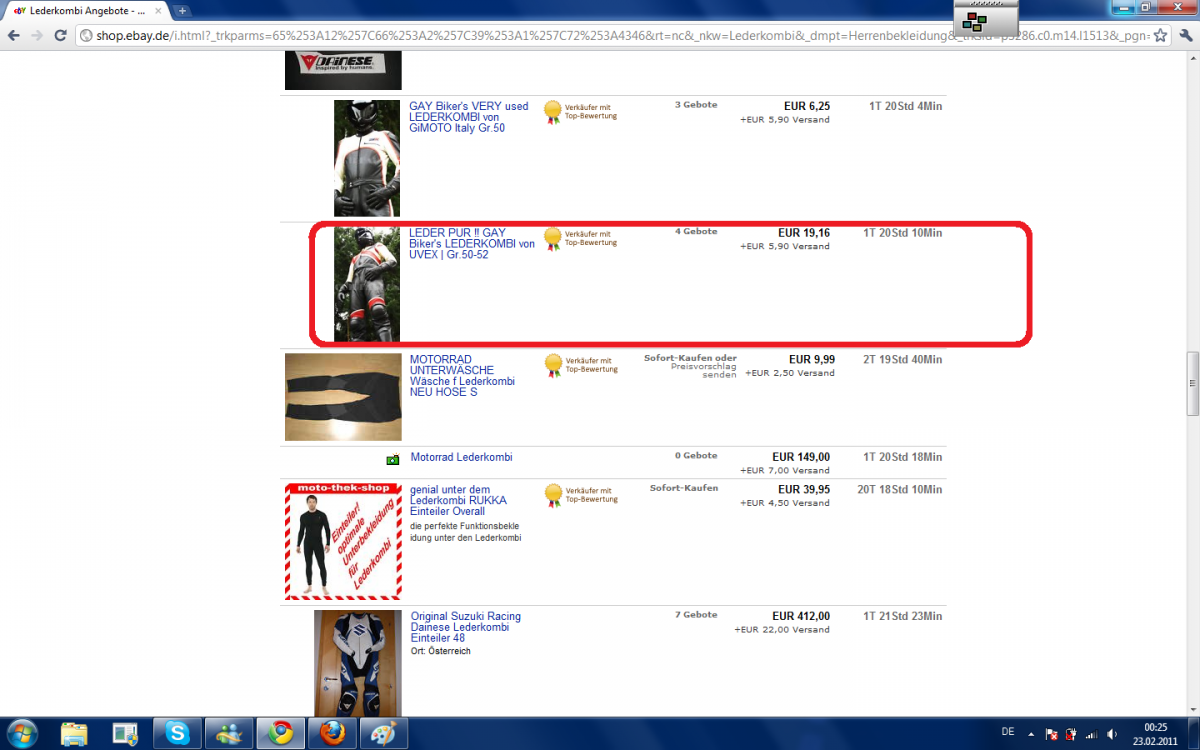Bookmark this page with the star icon

1160,35
